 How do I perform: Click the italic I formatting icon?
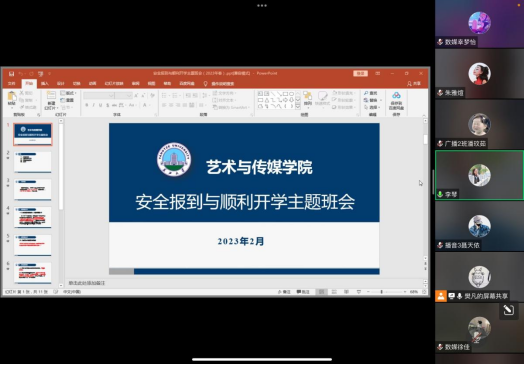click(93, 105)
